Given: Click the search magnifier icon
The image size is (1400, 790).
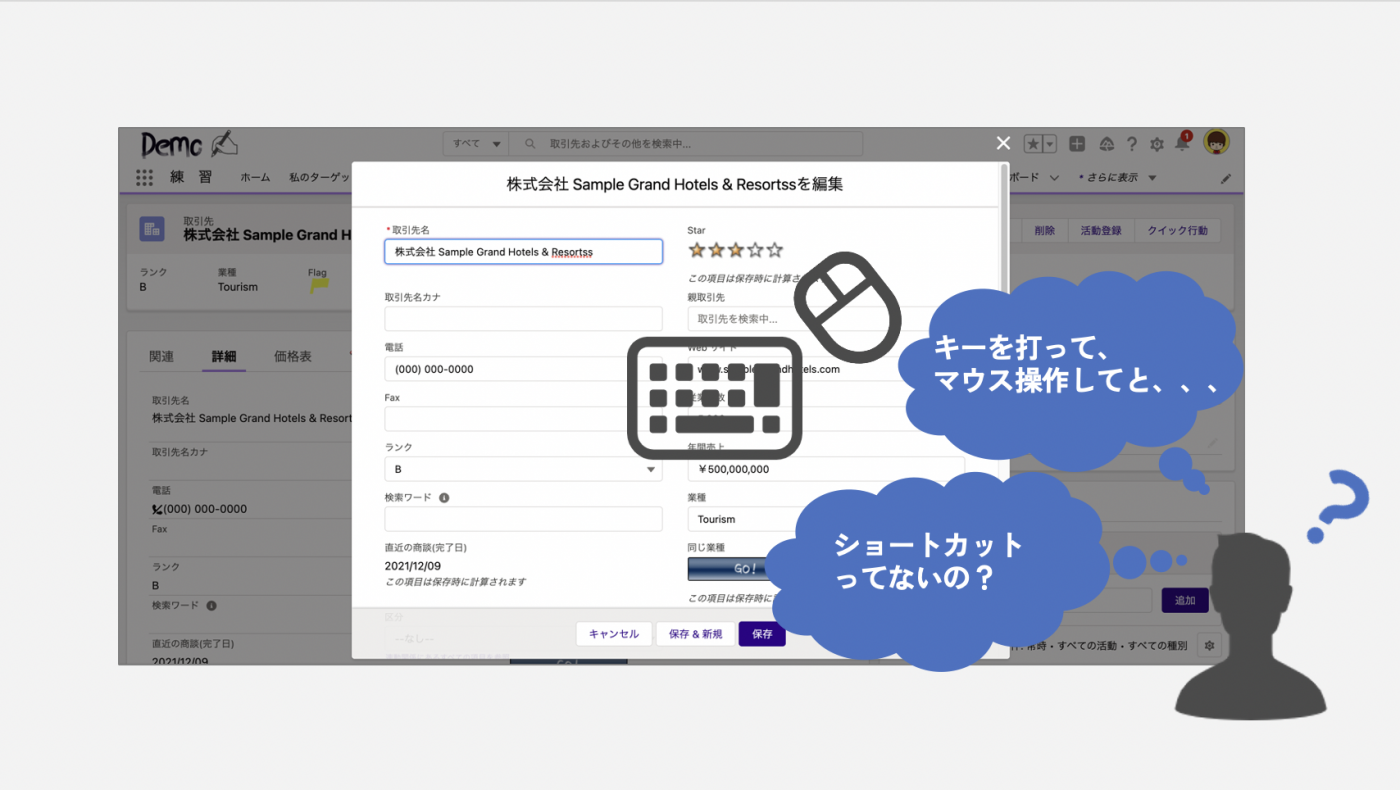Looking at the screenshot, I should point(531,144).
